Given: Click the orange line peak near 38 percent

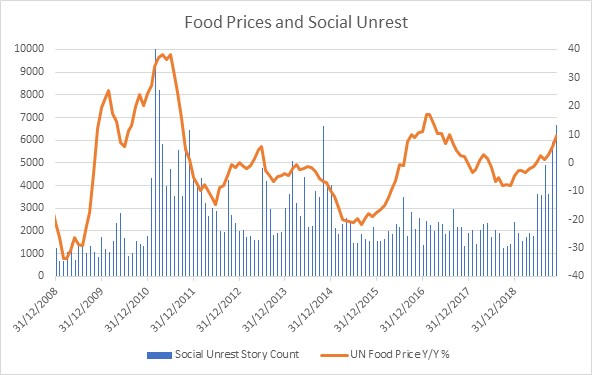Looking at the screenshot, I should [x=162, y=55].
